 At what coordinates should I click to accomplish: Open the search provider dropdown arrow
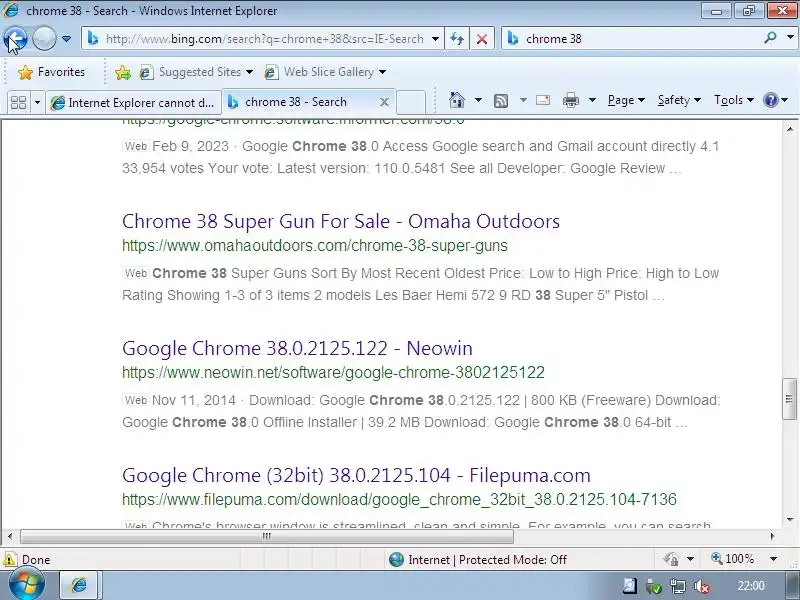(790, 38)
